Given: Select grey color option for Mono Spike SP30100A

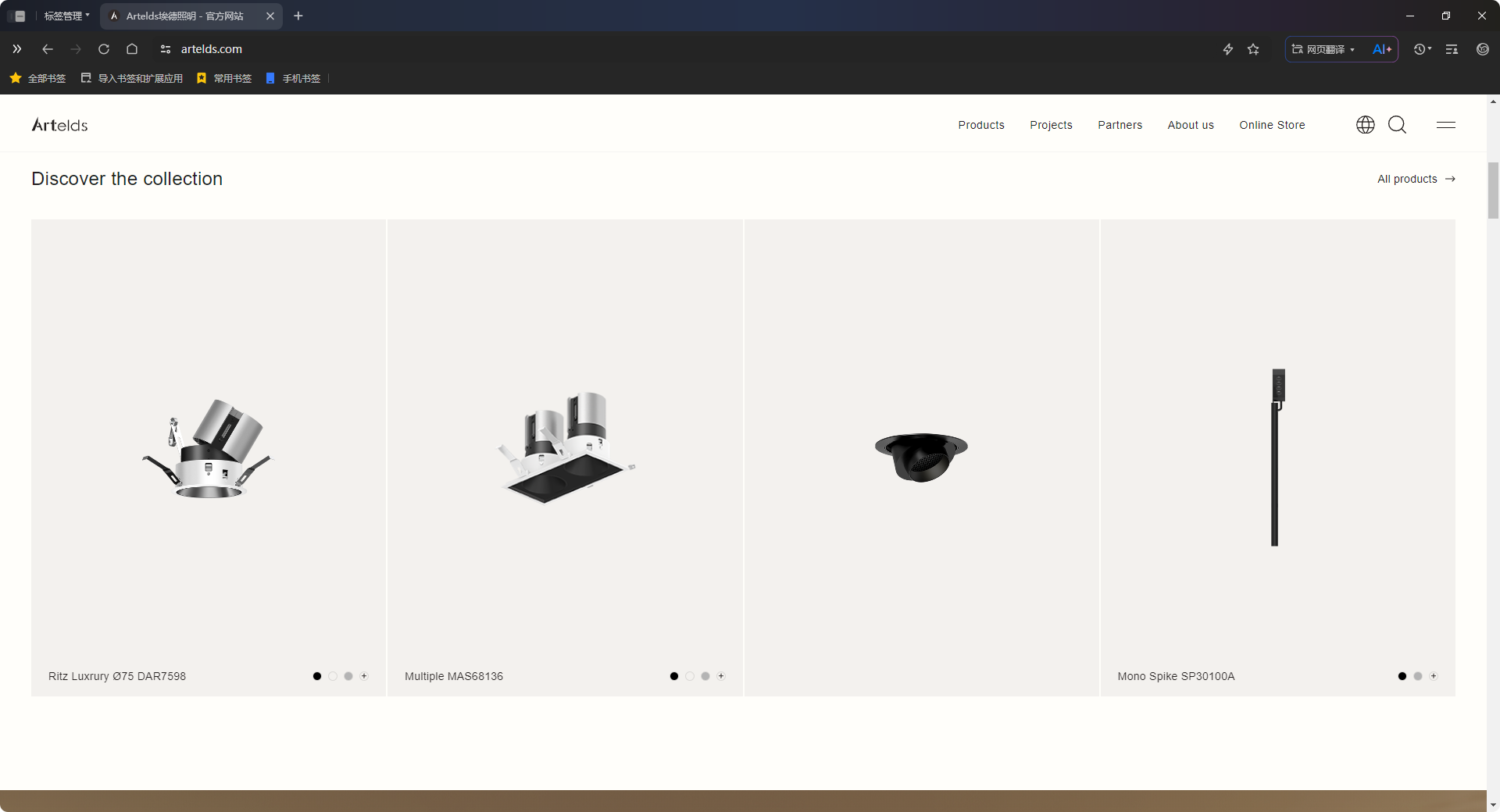Looking at the screenshot, I should (1418, 676).
